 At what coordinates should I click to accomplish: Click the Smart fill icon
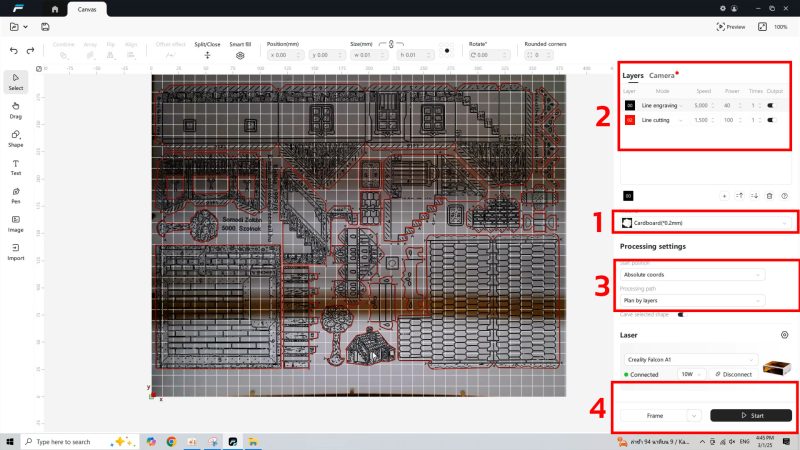(x=240, y=55)
